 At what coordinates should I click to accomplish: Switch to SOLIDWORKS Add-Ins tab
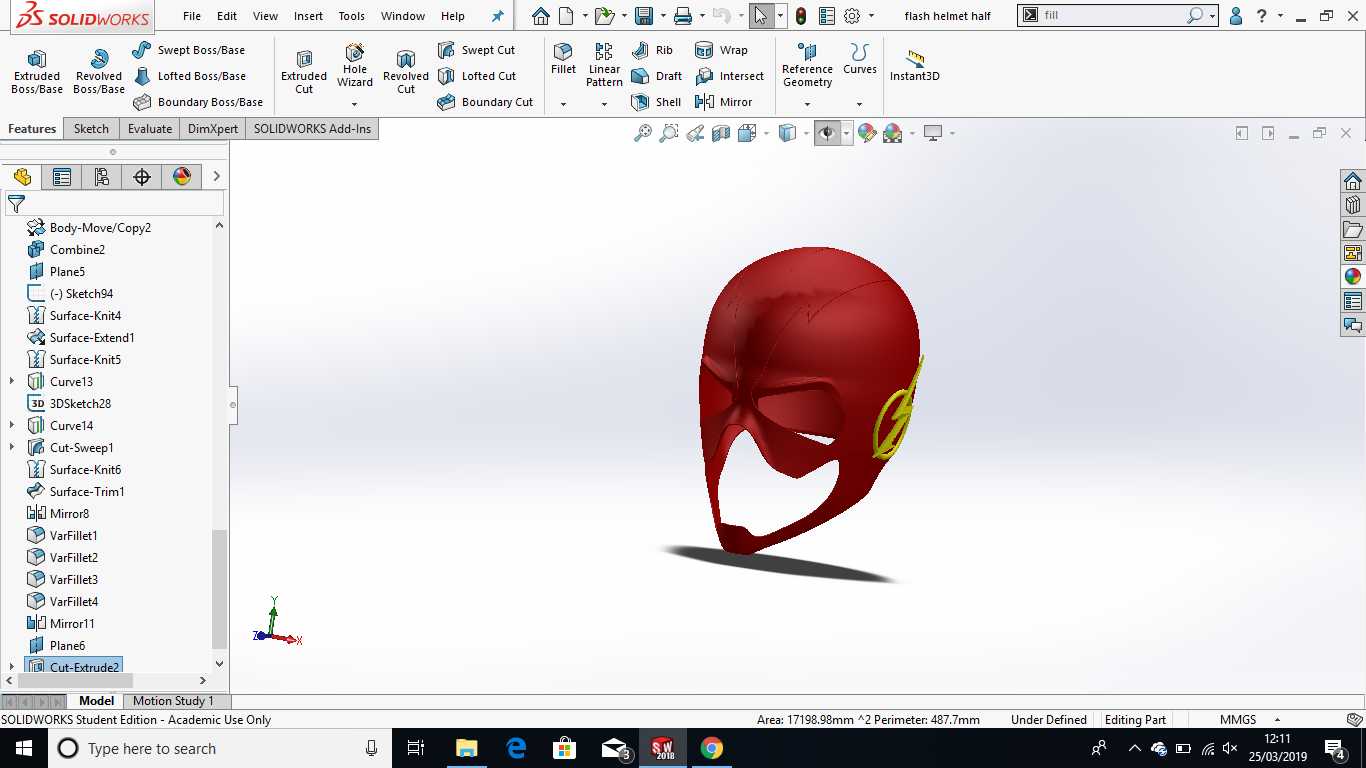pos(312,128)
